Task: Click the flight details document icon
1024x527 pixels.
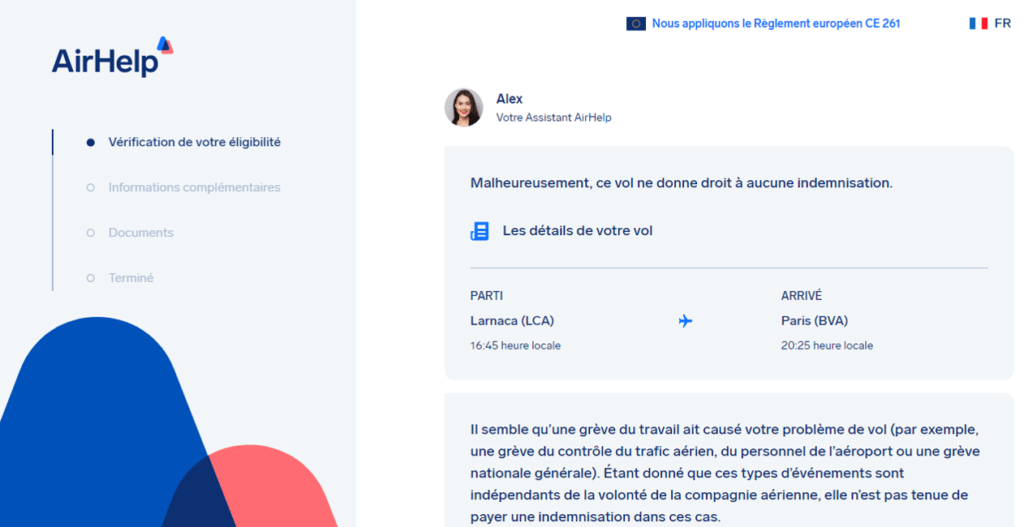Action: 480,231
